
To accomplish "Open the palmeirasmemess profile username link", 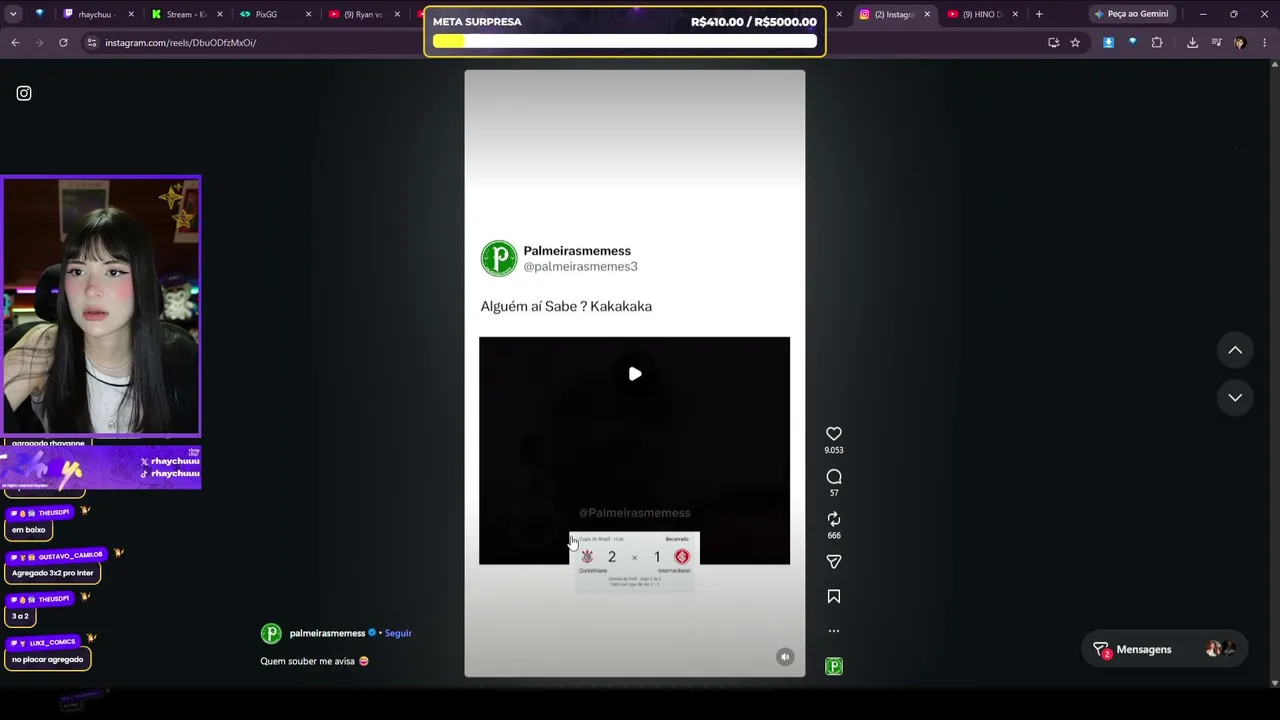I will point(327,633).
